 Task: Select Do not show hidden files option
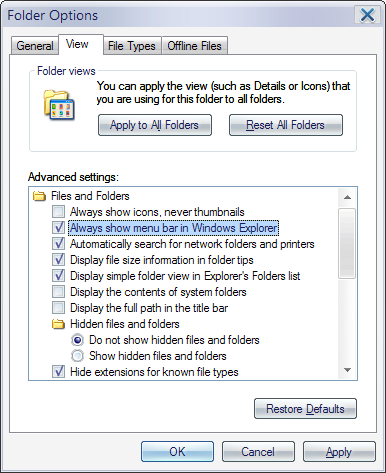click(77, 340)
